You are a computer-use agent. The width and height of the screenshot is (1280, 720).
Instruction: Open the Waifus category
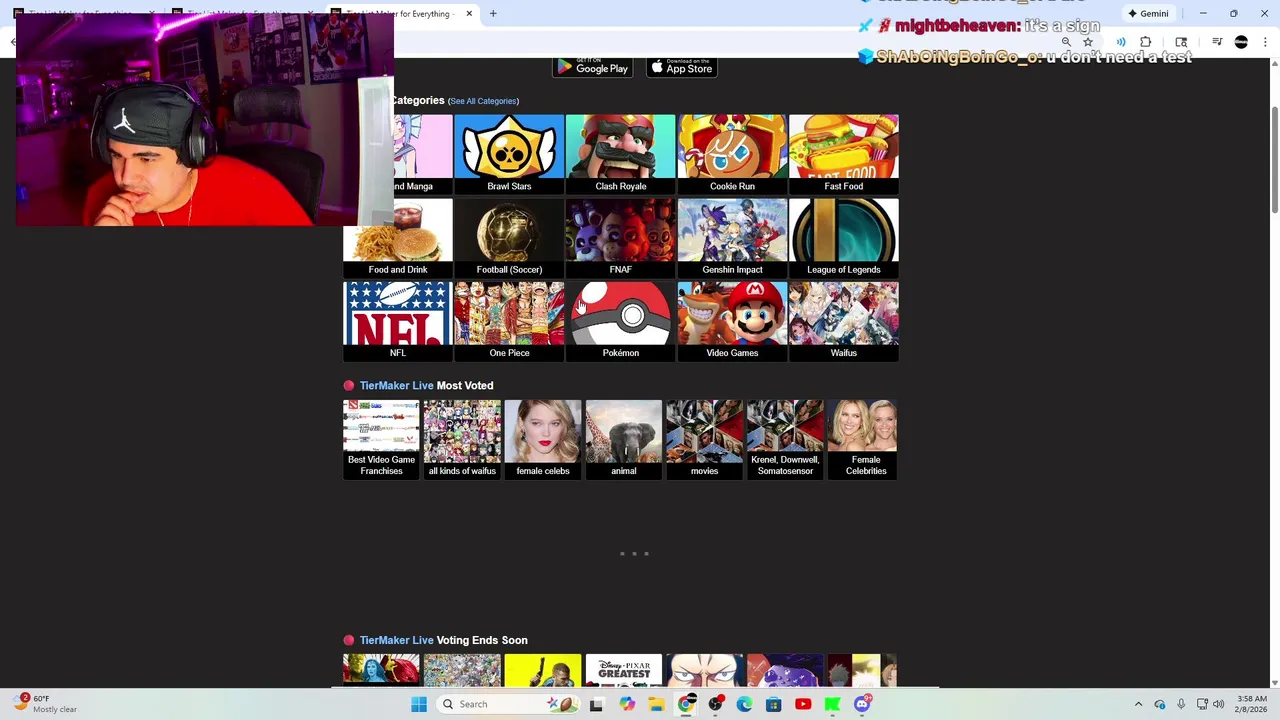[843, 321]
